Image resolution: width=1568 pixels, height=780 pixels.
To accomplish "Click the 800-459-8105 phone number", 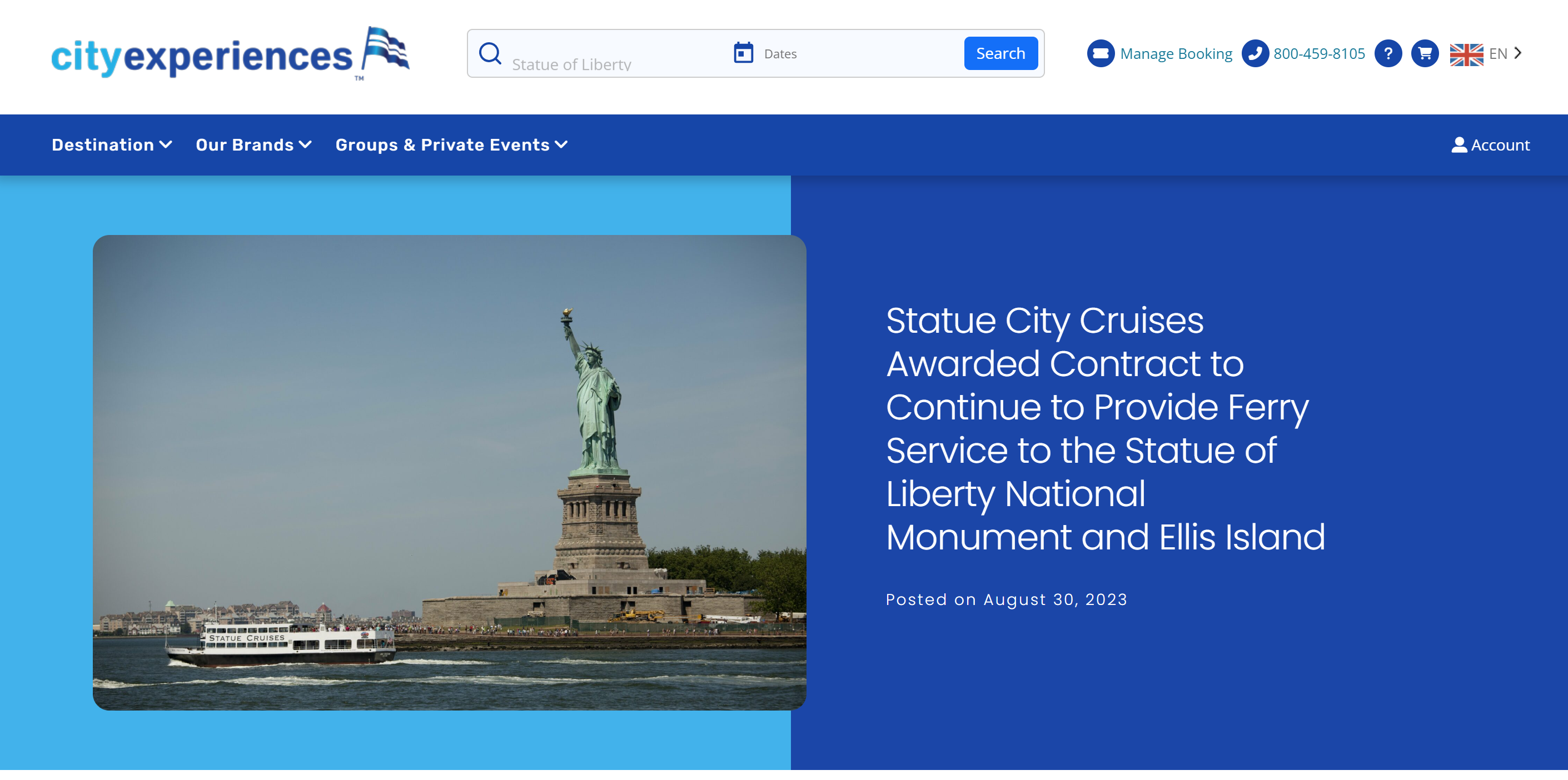I will tap(1318, 53).
